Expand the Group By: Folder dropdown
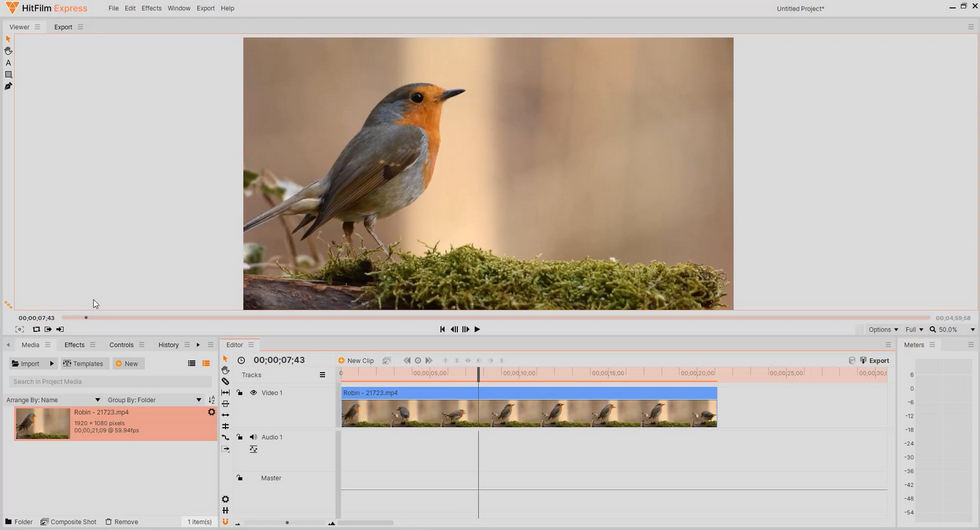Viewport: 980px width, 530px height. click(x=153, y=400)
